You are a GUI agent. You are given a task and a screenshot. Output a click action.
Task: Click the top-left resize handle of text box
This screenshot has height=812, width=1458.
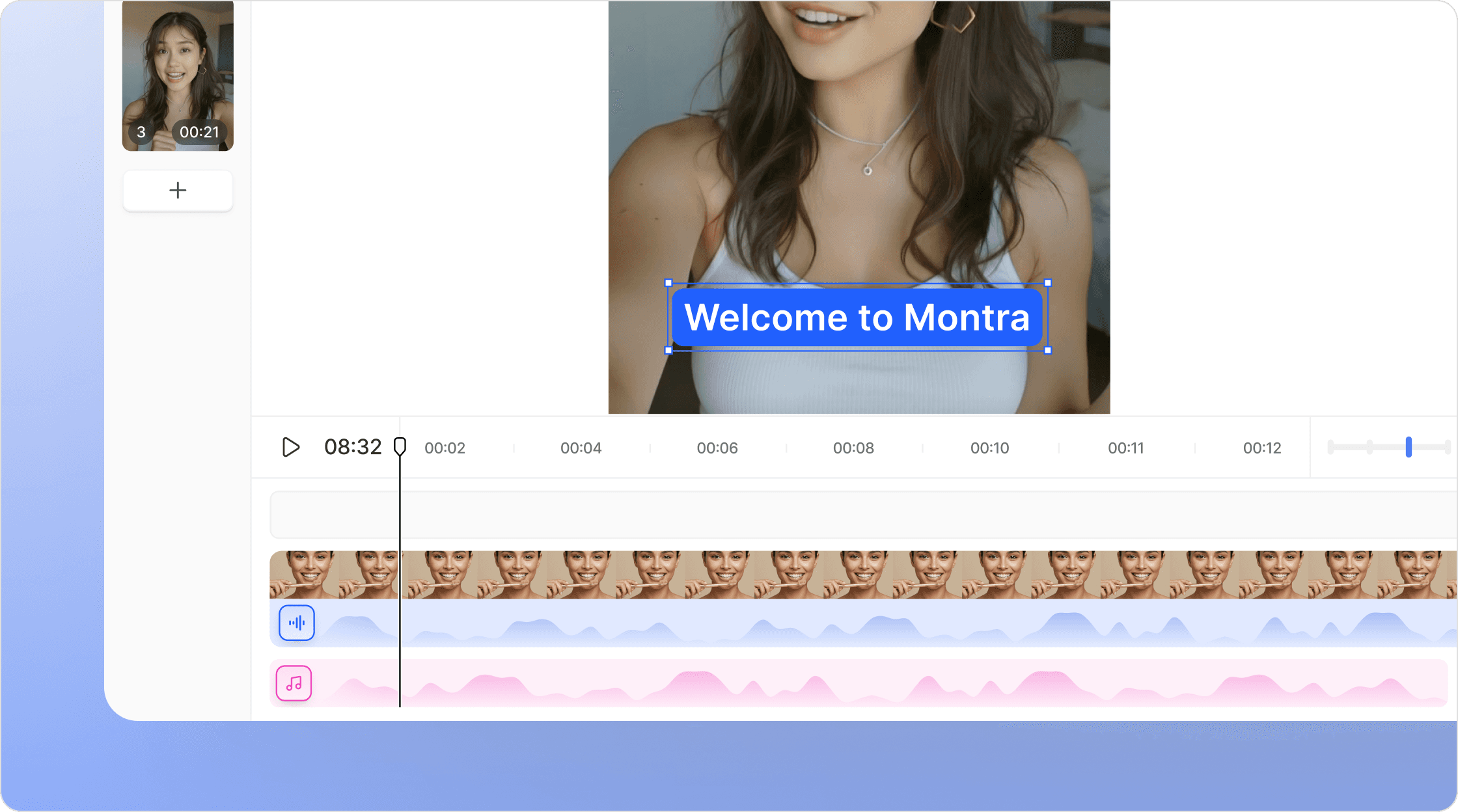(x=668, y=283)
